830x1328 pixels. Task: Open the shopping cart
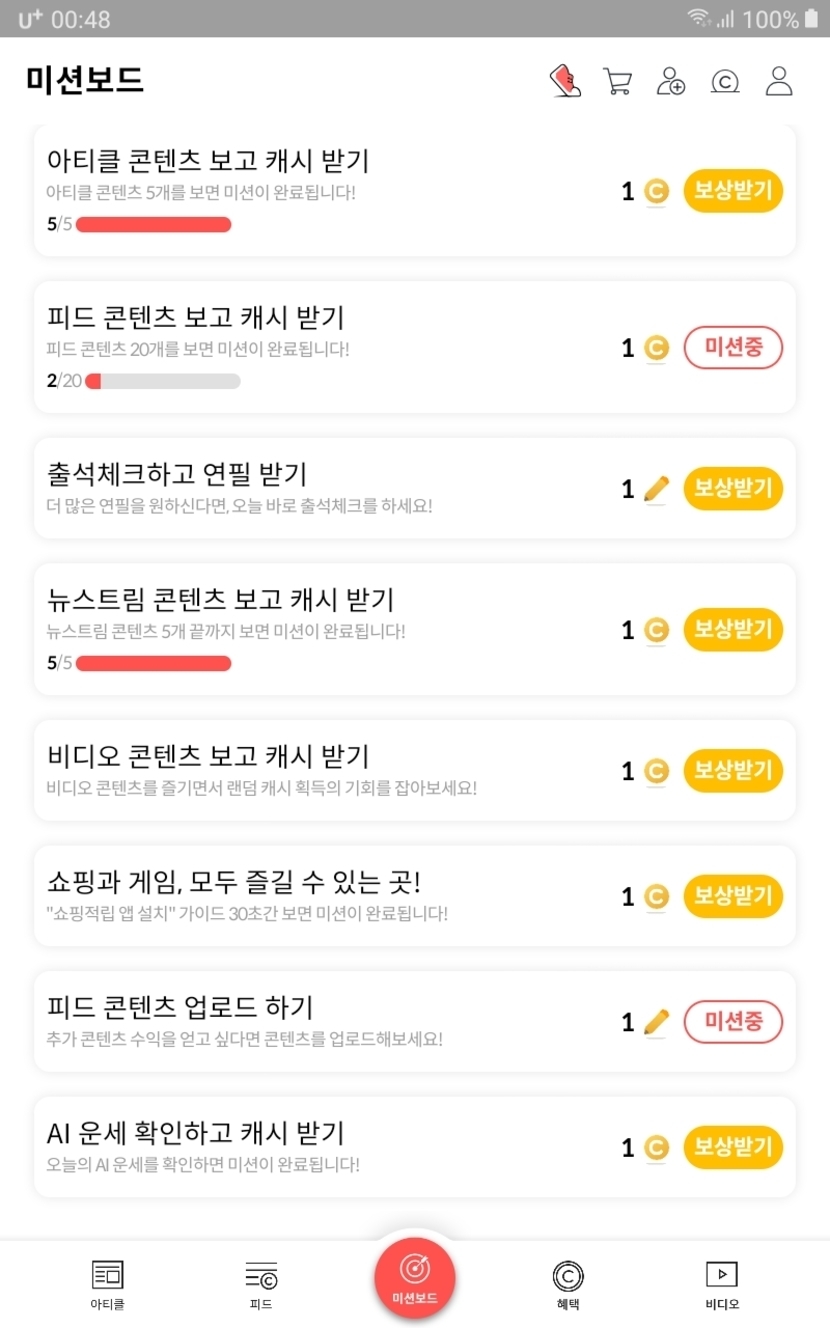pos(618,81)
